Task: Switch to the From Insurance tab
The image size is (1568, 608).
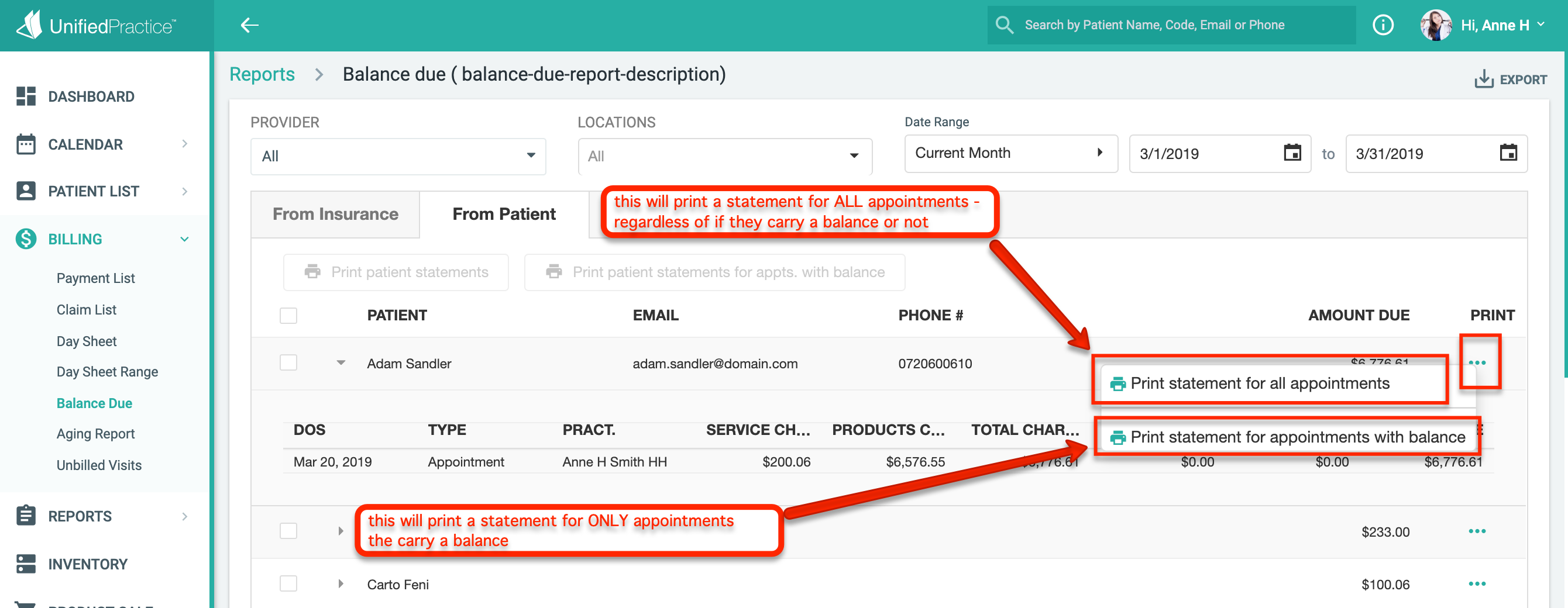Action: 335,214
